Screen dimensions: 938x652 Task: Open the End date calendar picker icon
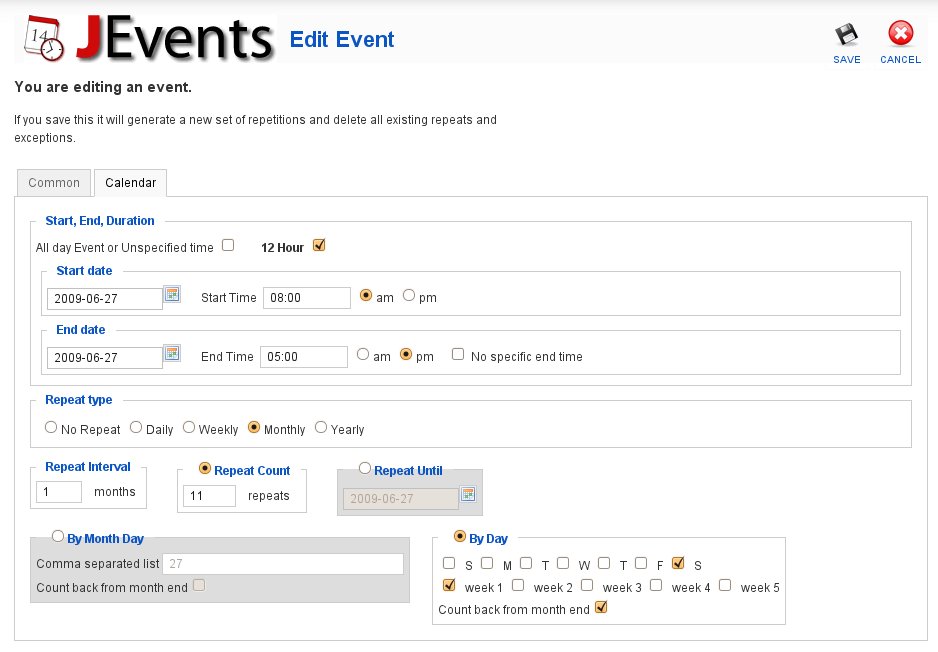click(x=172, y=353)
